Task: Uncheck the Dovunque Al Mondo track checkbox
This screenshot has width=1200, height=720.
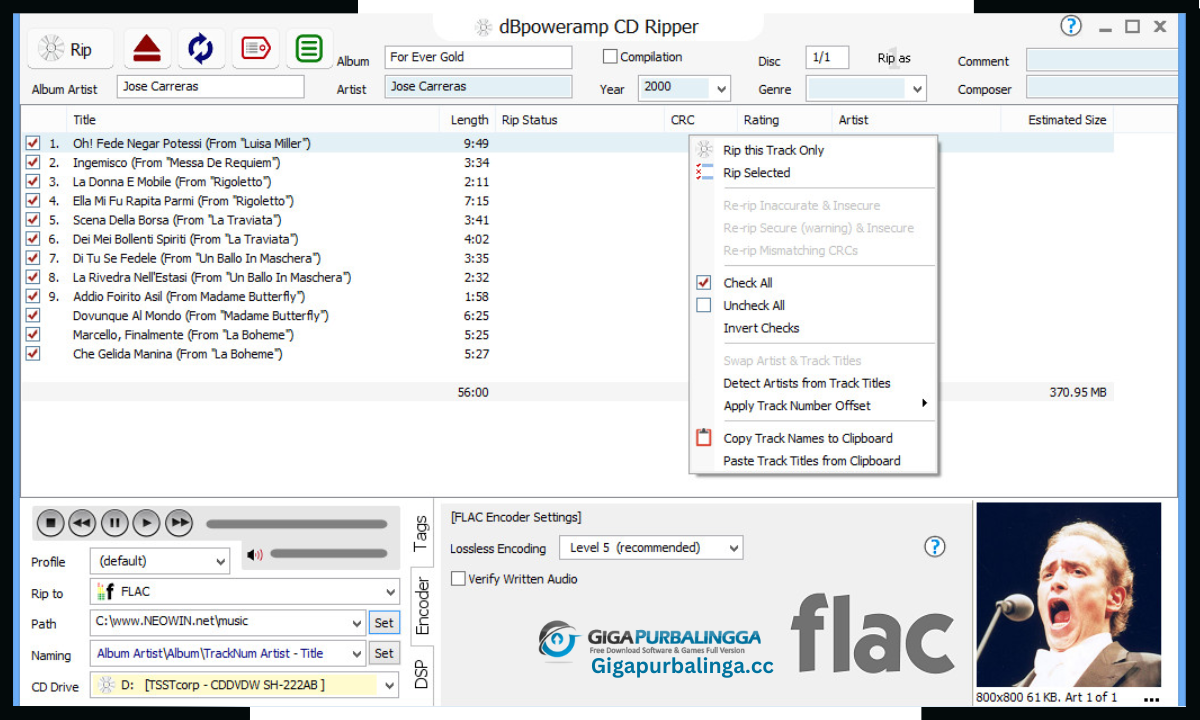Action: 33,316
